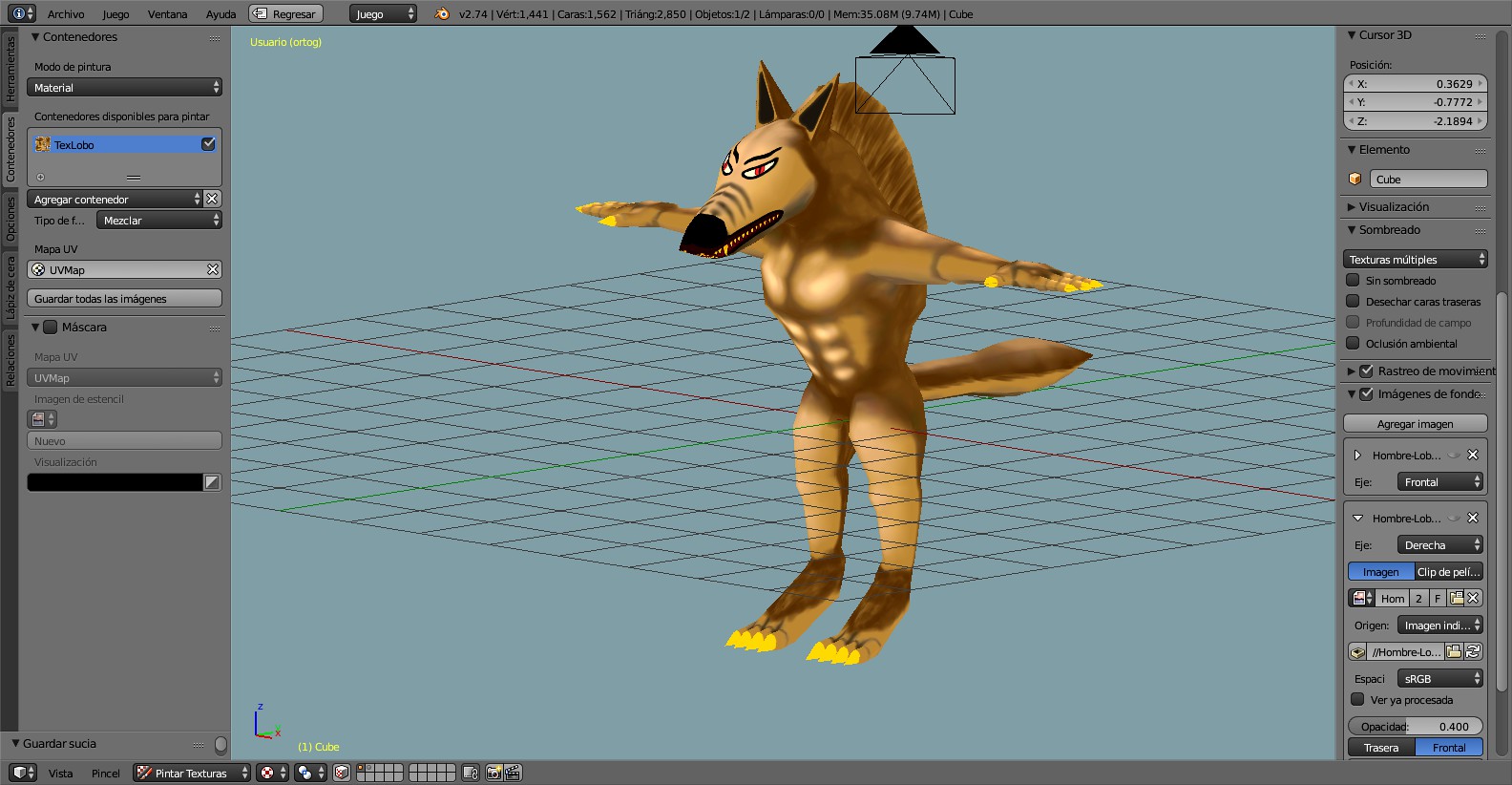The height and width of the screenshot is (785, 1512).
Task: Browse image datablock icon next to Hom
Action: [1361, 598]
